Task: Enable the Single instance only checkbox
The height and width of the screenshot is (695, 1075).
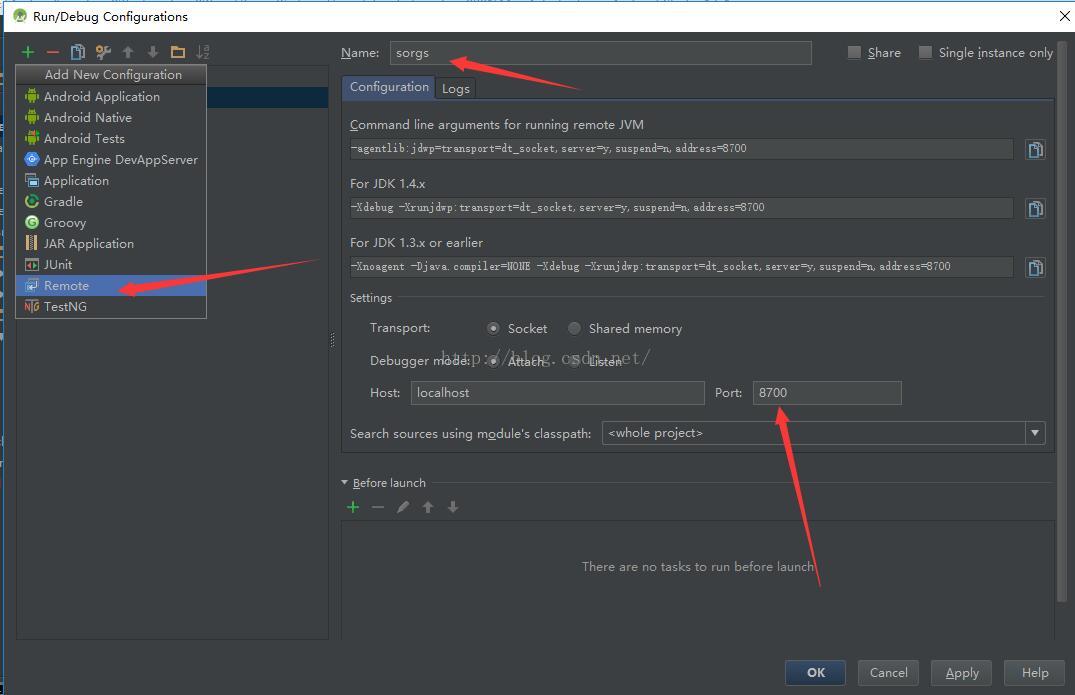Action: (x=925, y=53)
